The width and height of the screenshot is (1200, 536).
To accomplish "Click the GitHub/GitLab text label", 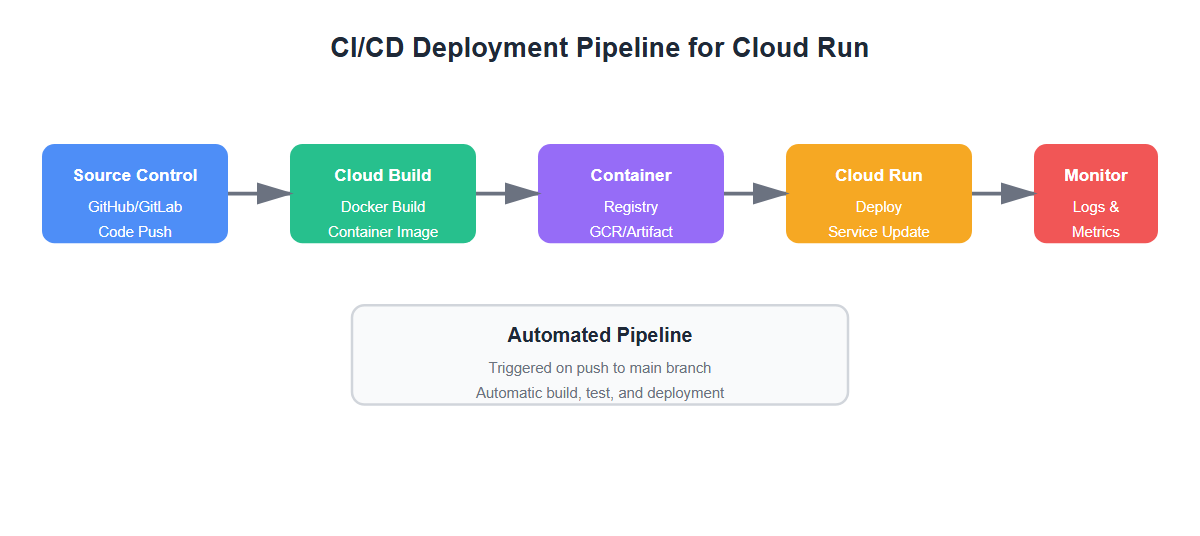I will (135, 207).
